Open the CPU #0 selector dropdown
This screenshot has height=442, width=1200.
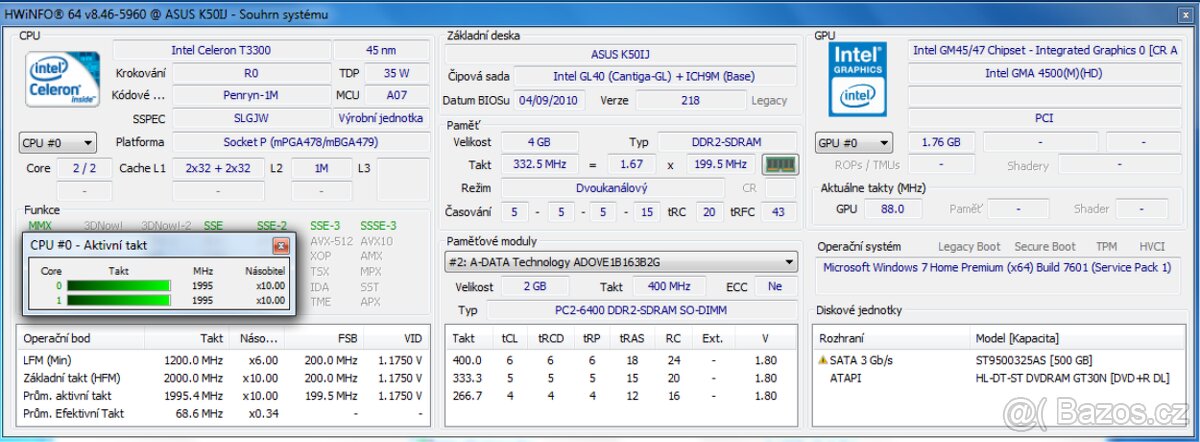coord(58,143)
